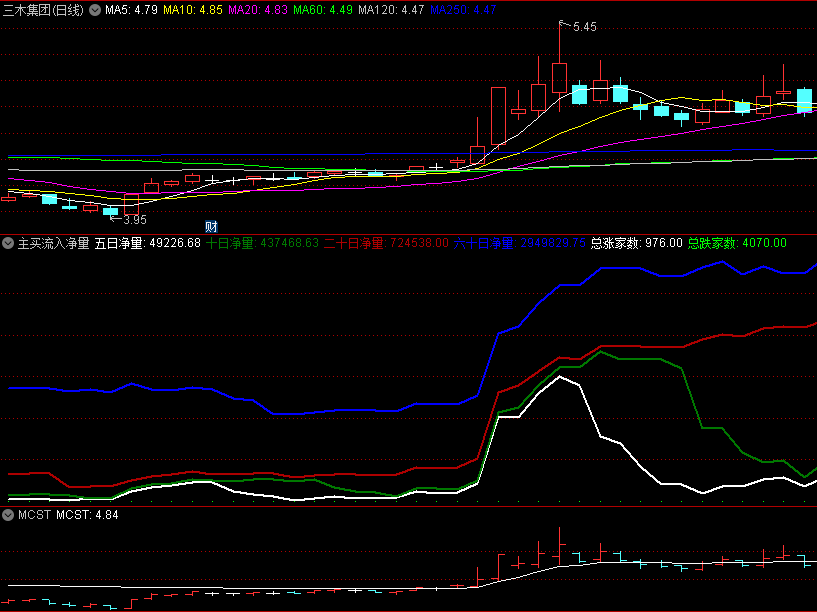Select the last cyan candlestick at the chart's right edge

tap(804, 100)
